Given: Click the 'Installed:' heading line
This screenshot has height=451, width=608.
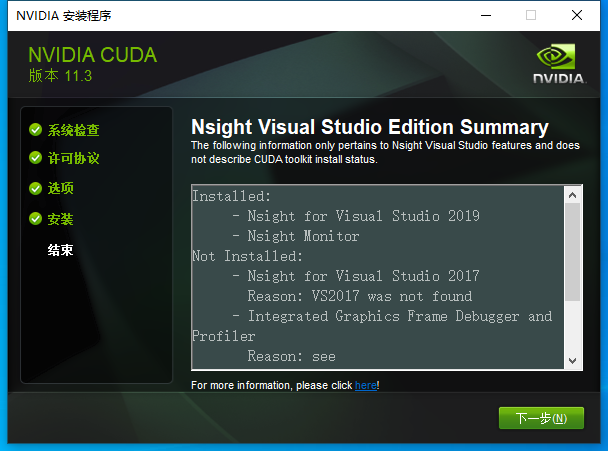Looking at the screenshot, I should 231,196.
